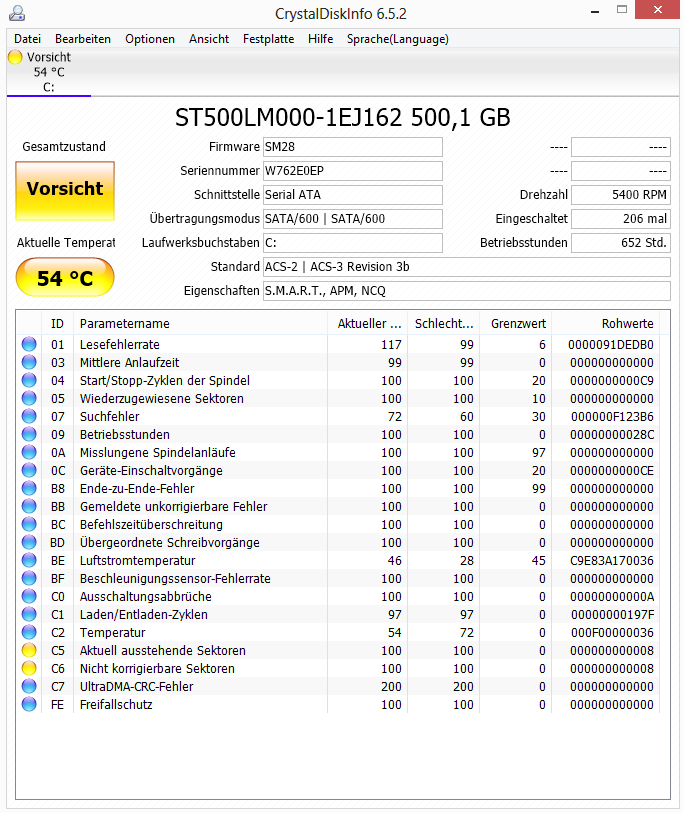Click the Aktueller column header
Viewport: 683px width, 813px height.
pos(368,324)
